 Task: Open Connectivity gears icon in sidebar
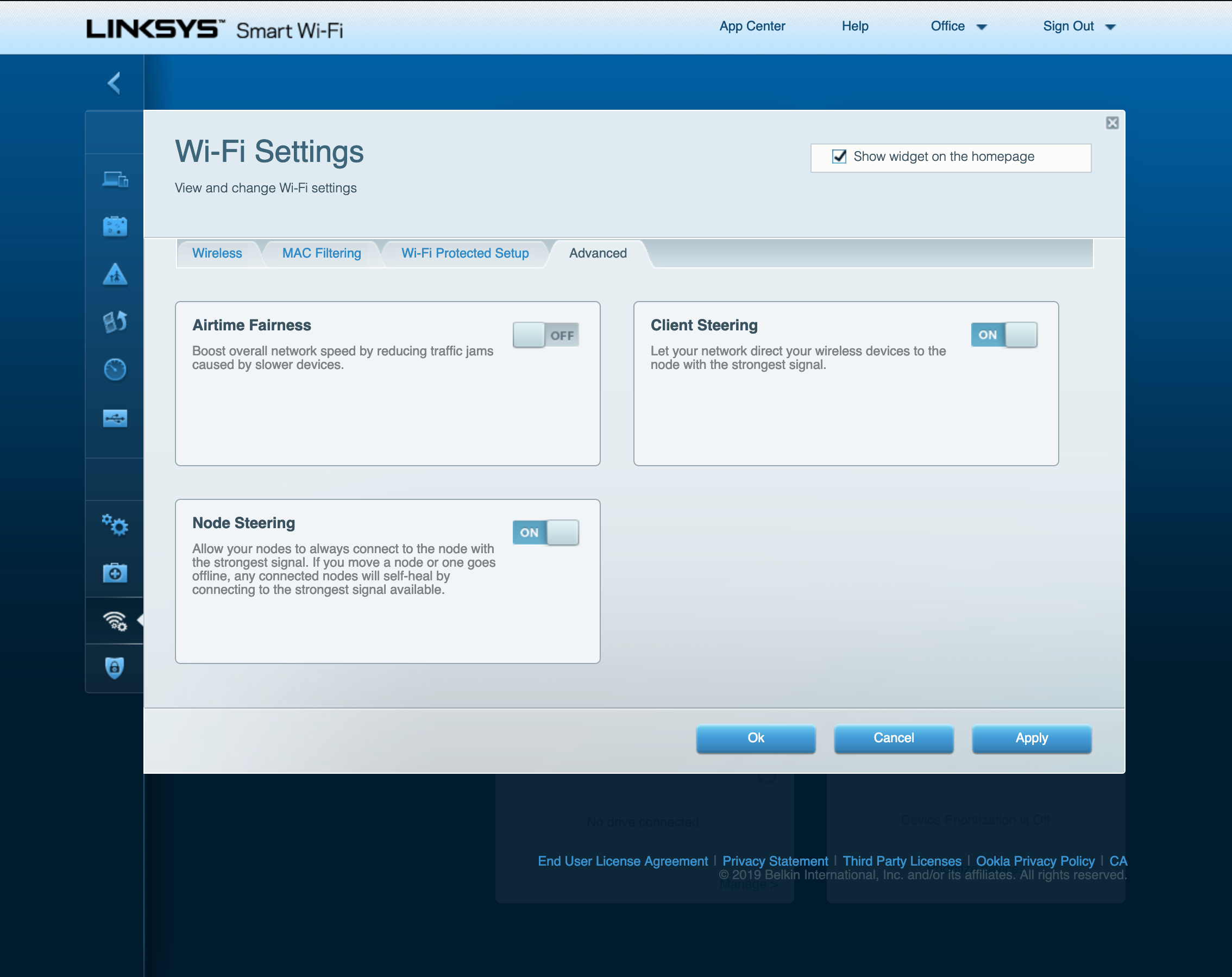click(115, 525)
